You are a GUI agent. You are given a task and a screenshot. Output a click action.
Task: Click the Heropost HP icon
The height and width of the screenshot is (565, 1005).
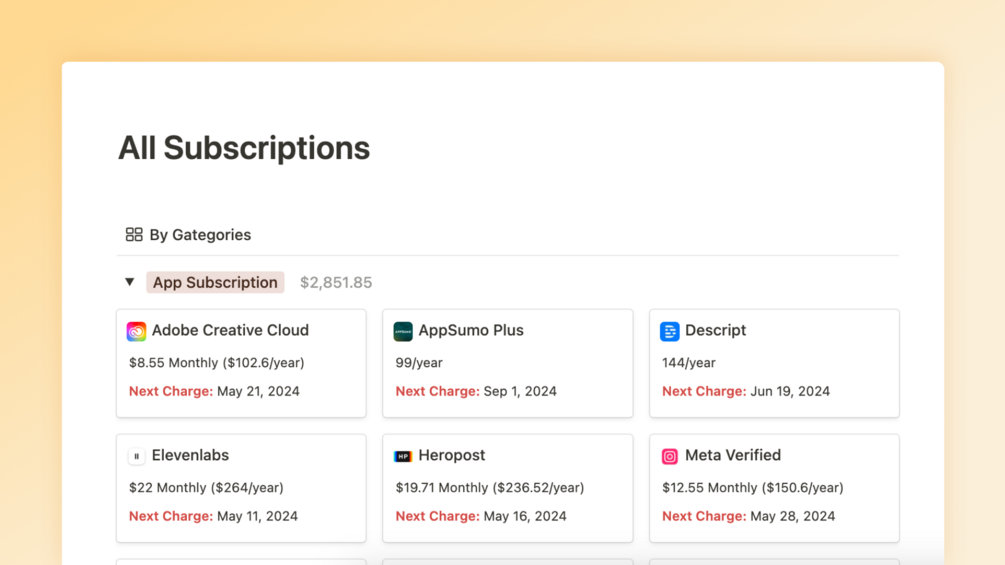(403, 456)
